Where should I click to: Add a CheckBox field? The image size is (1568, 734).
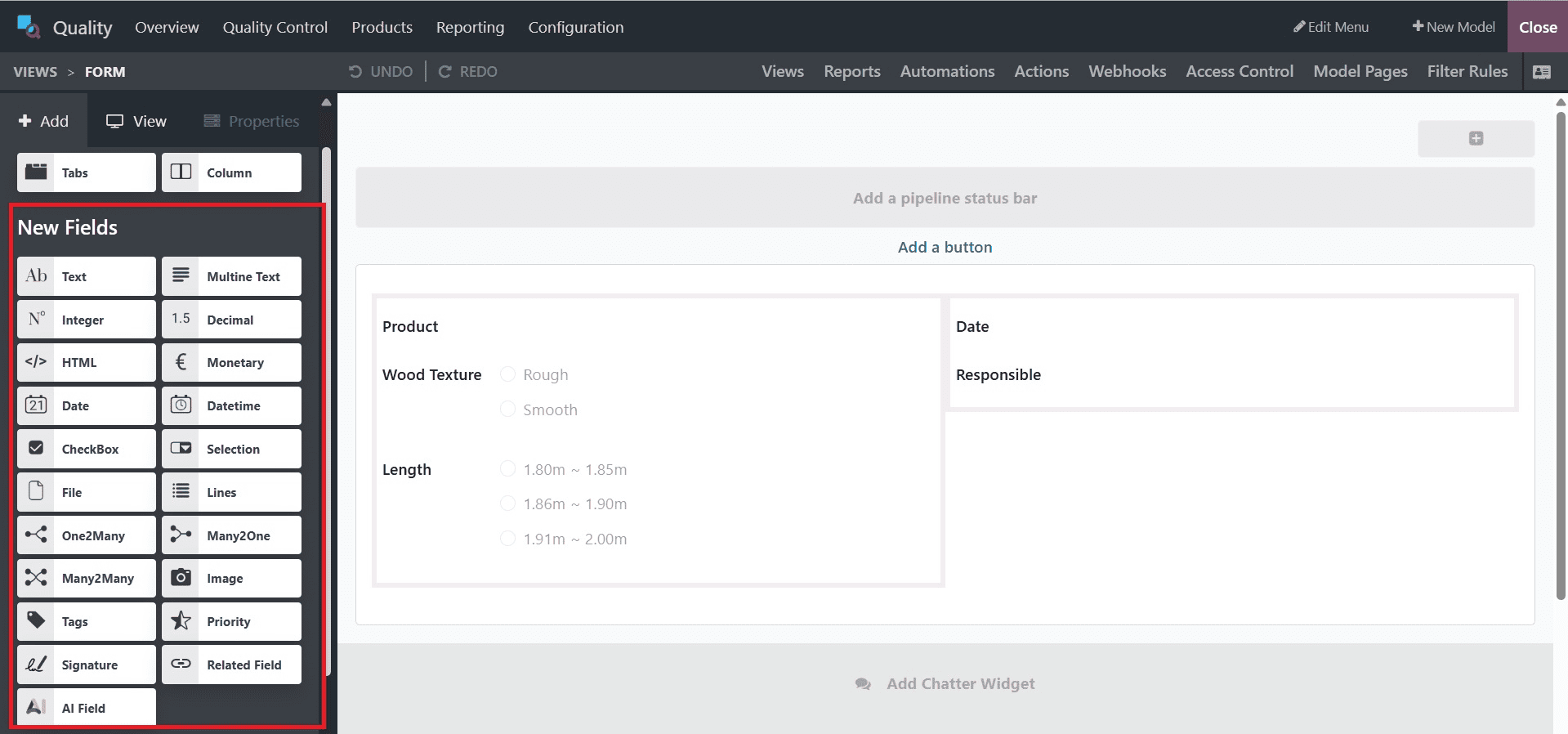click(87, 449)
